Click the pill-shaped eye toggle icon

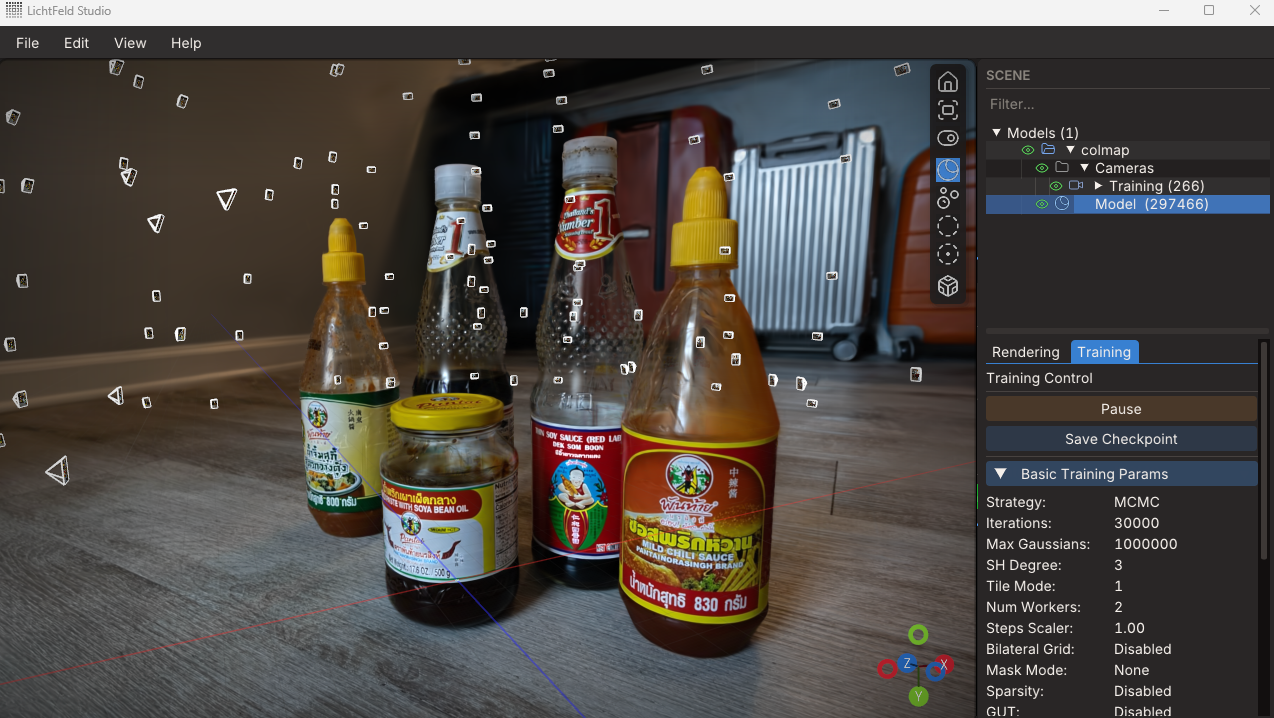coord(947,138)
